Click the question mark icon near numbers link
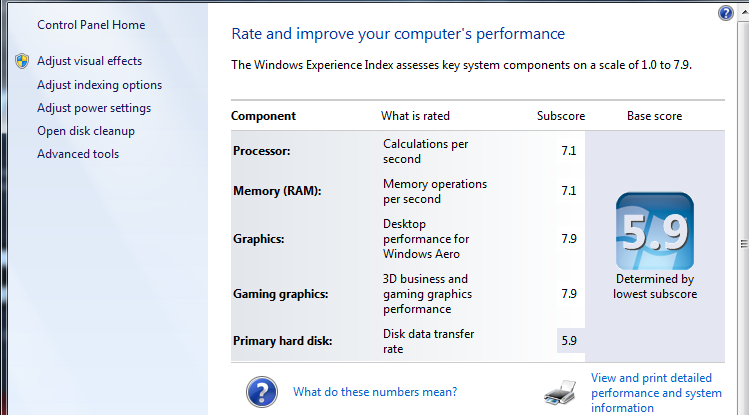 [262, 392]
